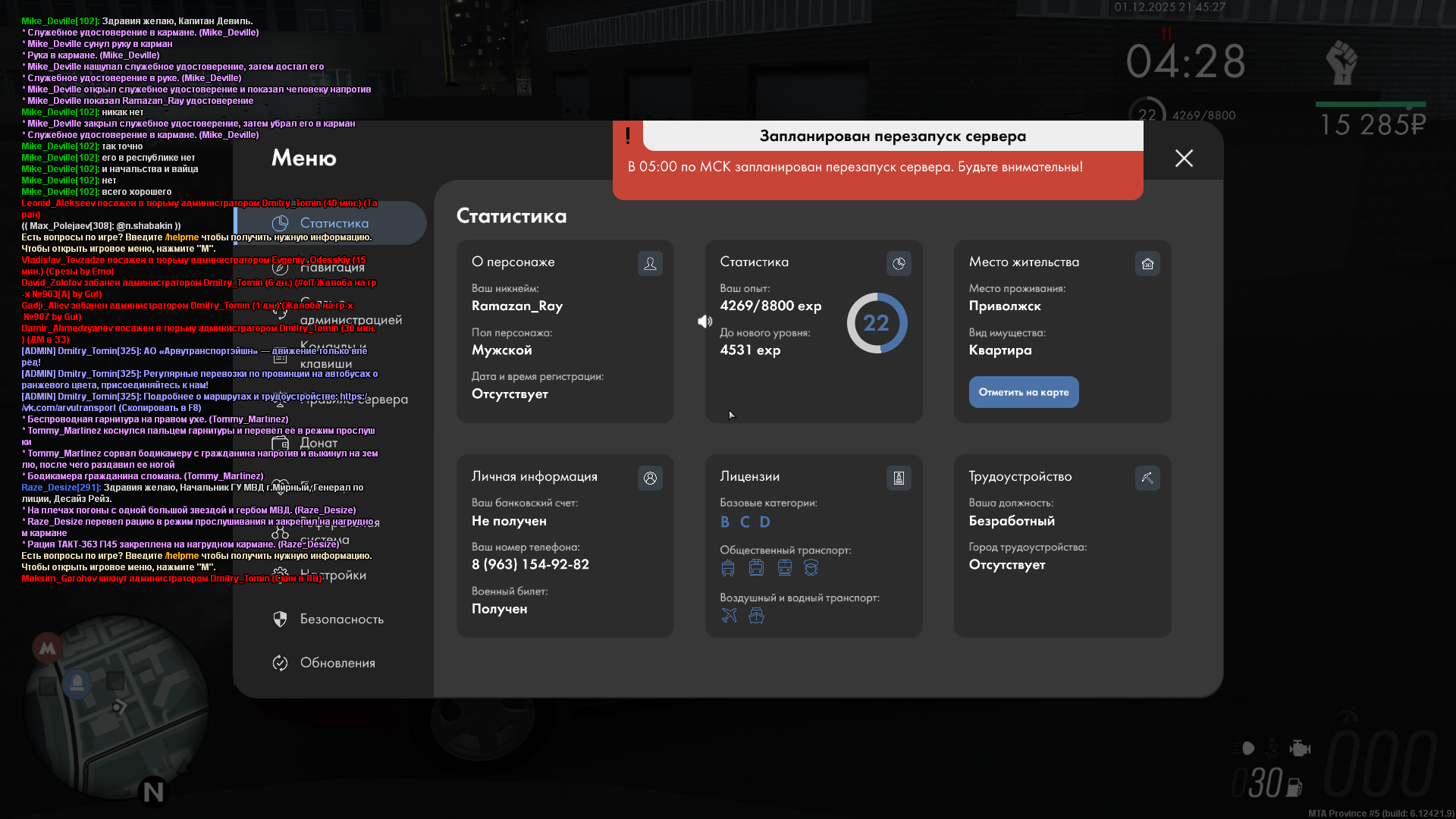Click the first bus transport license icon

pyautogui.click(x=728, y=568)
